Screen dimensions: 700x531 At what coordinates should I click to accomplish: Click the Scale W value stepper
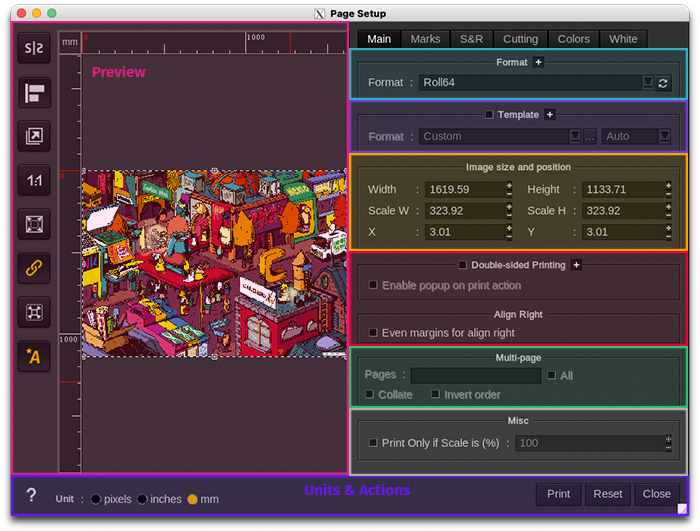pyautogui.click(x=509, y=211)
